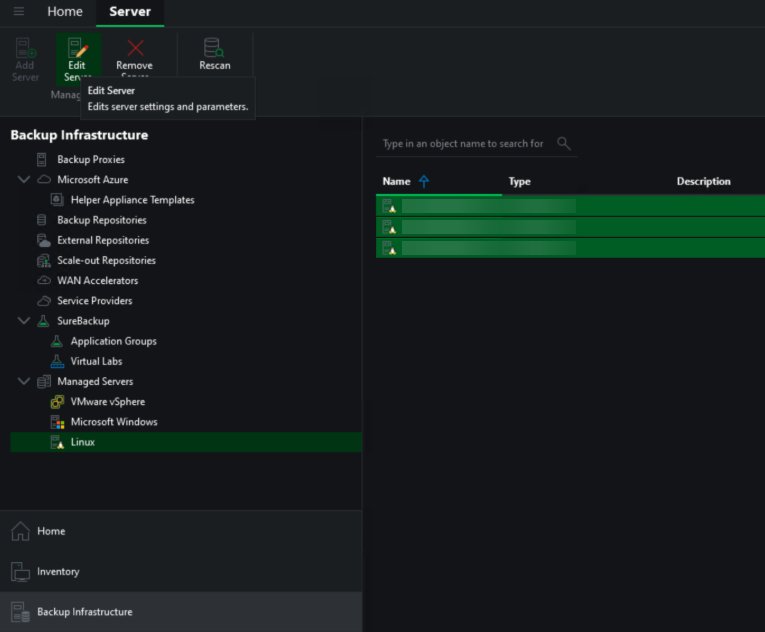The width and height of the screenshot is (765, 632).
Task: Click the Remove Server ribbon icon
Action: pyautogui.click(x=135, y=50)
